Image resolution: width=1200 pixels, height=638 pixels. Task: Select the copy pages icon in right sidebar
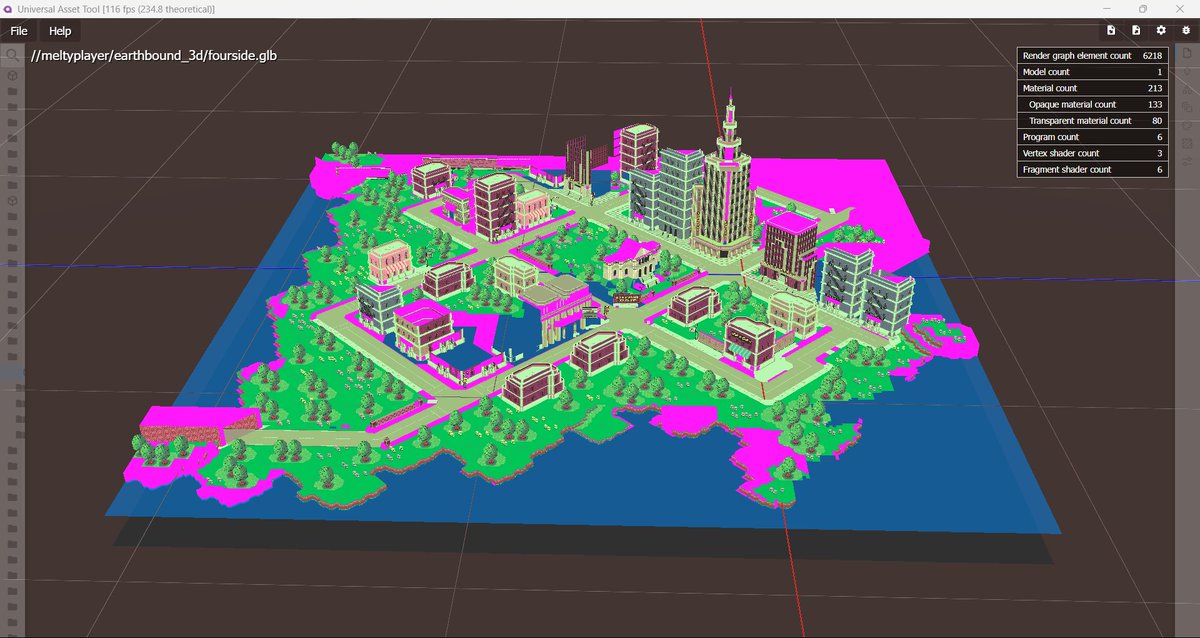pos(1187,106)
